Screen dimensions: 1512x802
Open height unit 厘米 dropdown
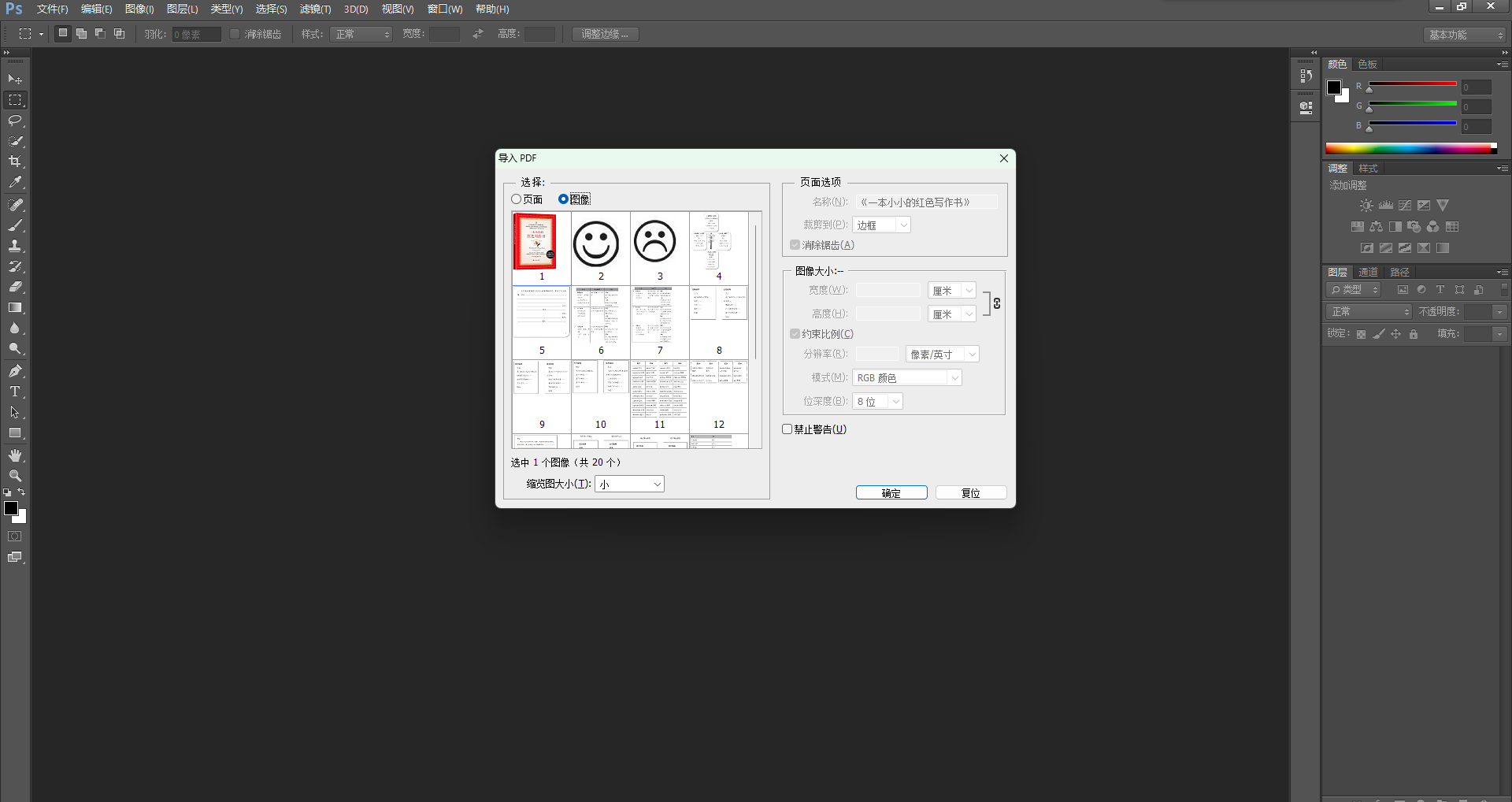952,314
